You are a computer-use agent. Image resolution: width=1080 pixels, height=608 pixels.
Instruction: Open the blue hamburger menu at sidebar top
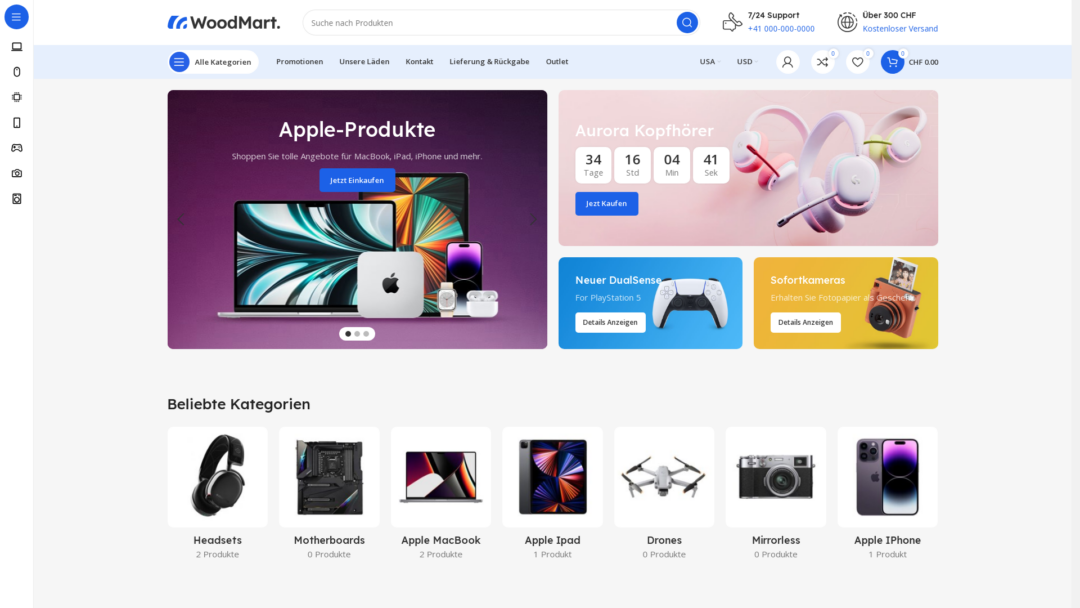click(x=17, y=17)
